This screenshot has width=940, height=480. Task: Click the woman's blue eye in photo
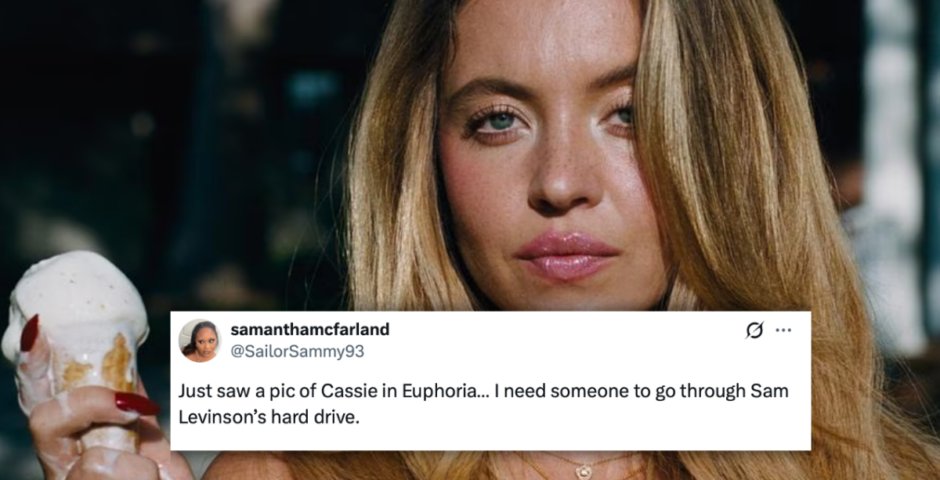point(498,120)
